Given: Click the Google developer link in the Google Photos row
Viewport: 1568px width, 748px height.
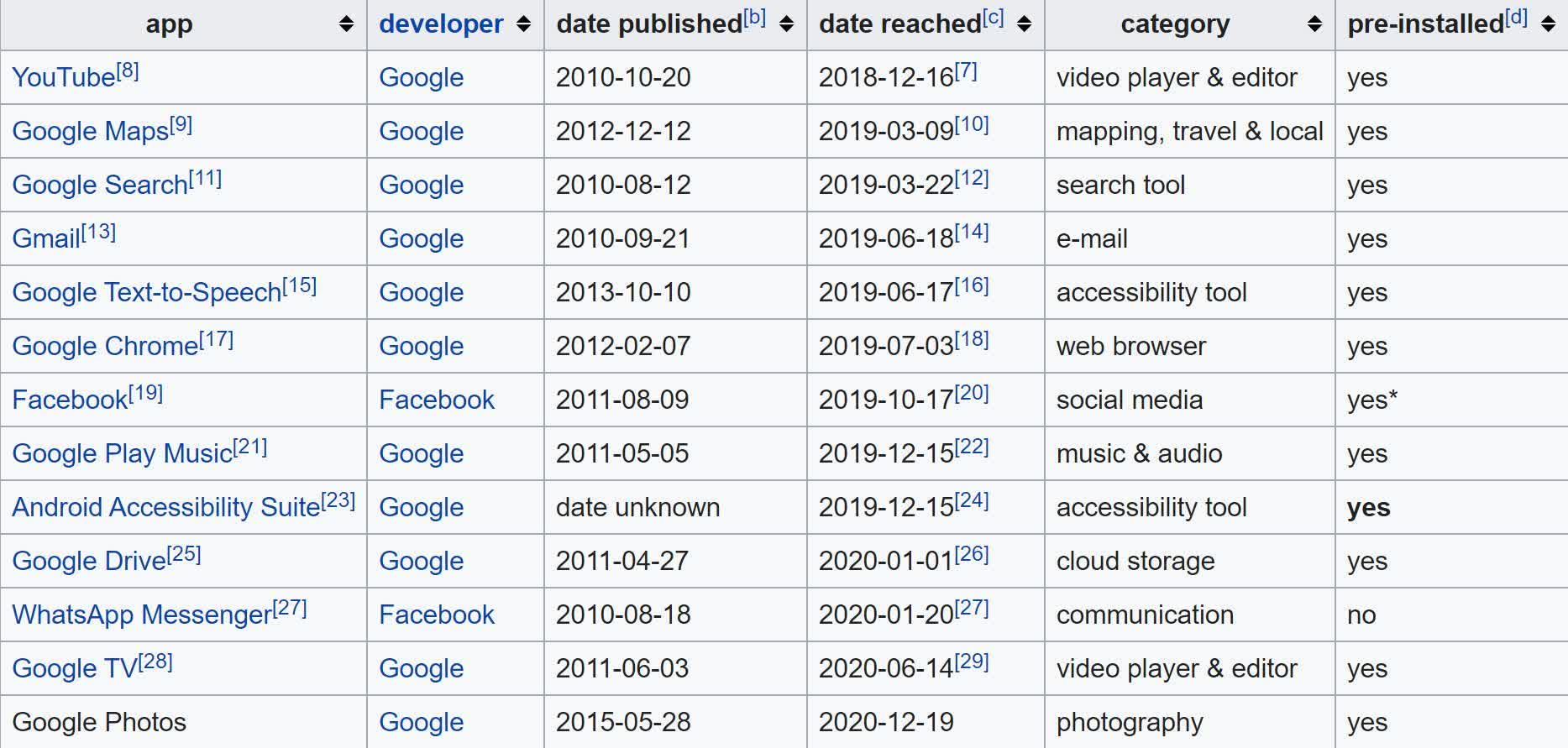Looking at the screenshot, I should pyautogui.click(x=422, y=722).
